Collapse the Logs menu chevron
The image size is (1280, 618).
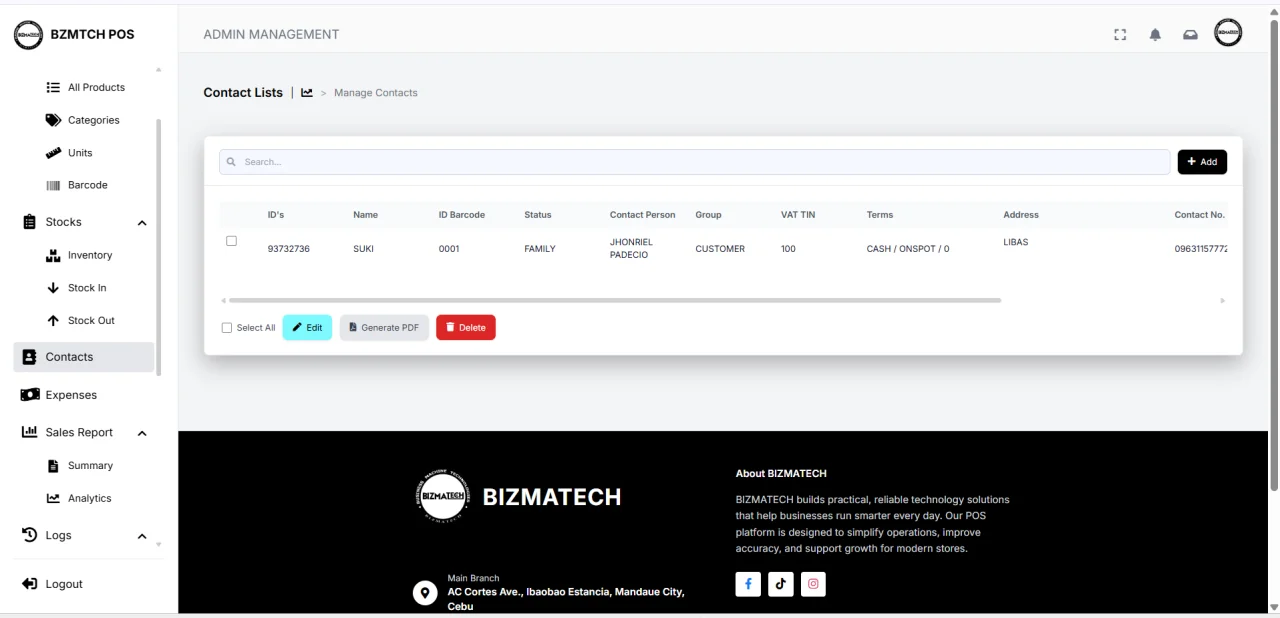pos(142,536)
